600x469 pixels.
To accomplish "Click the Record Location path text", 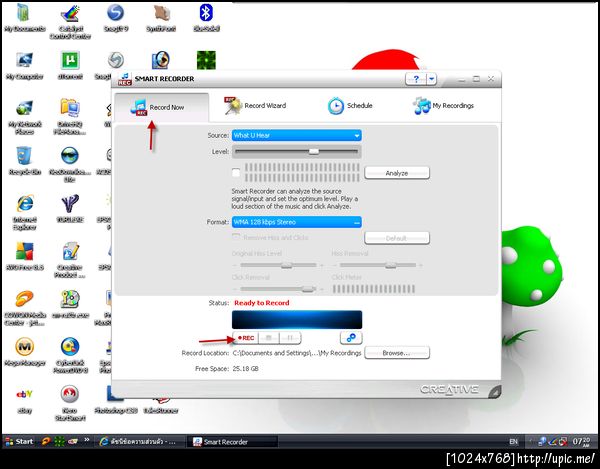I will [x=297, y=353].
